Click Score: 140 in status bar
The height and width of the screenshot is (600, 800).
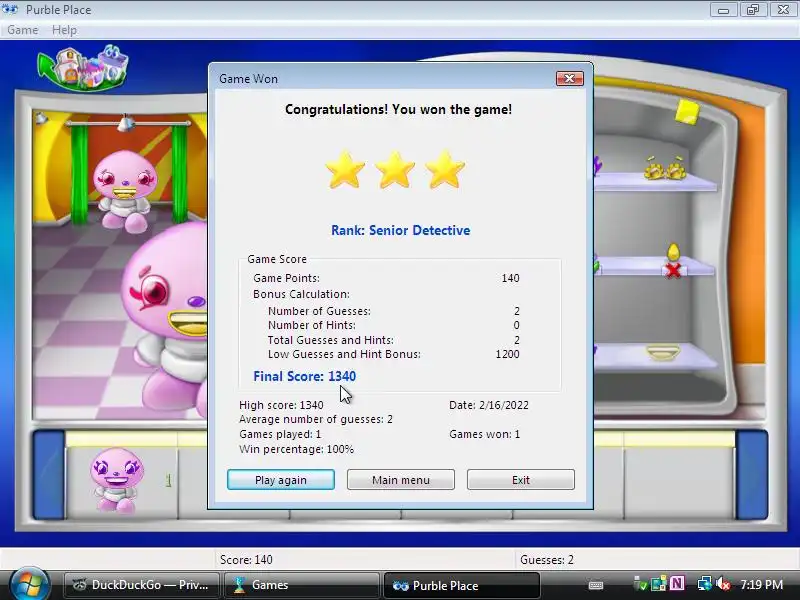[246, 560]
